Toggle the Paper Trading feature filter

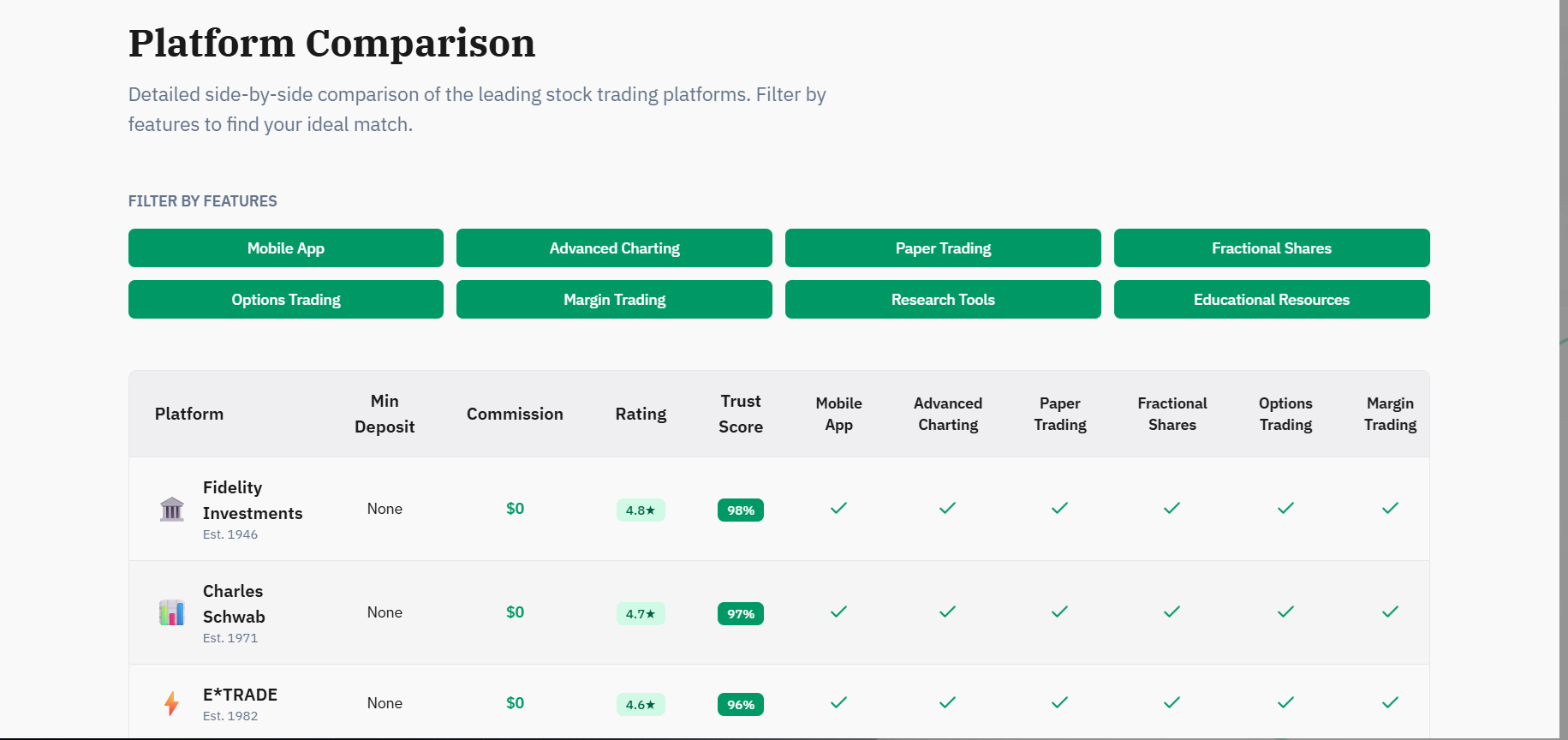(x=943, y=248)
